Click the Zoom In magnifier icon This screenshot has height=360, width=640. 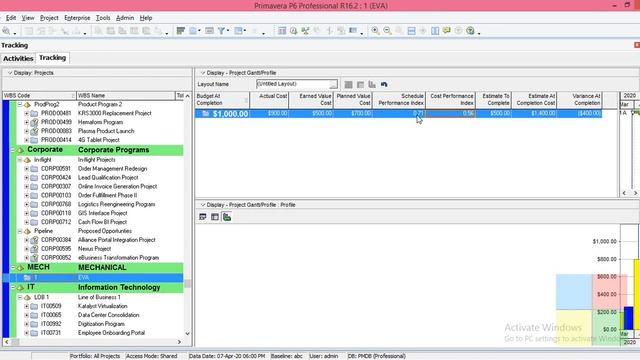pos(375,31)
